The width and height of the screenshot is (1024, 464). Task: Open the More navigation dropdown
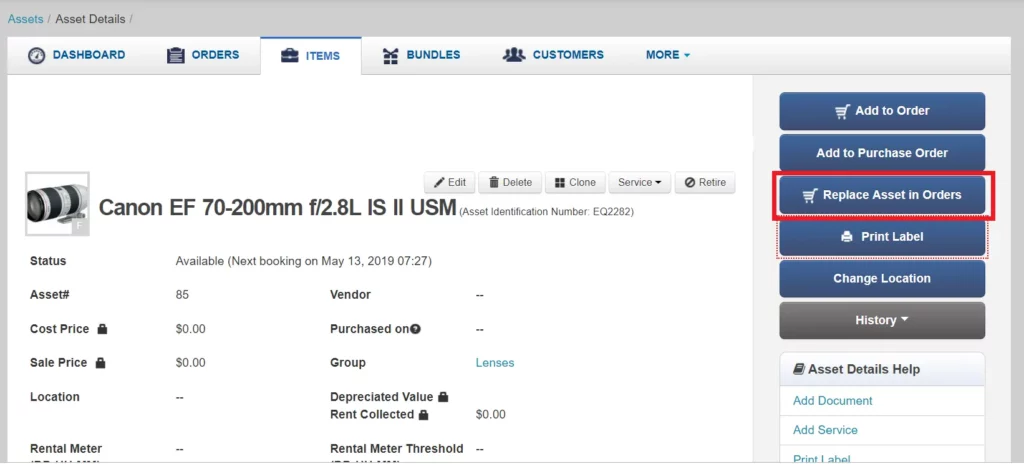click(x=667, y=55)
